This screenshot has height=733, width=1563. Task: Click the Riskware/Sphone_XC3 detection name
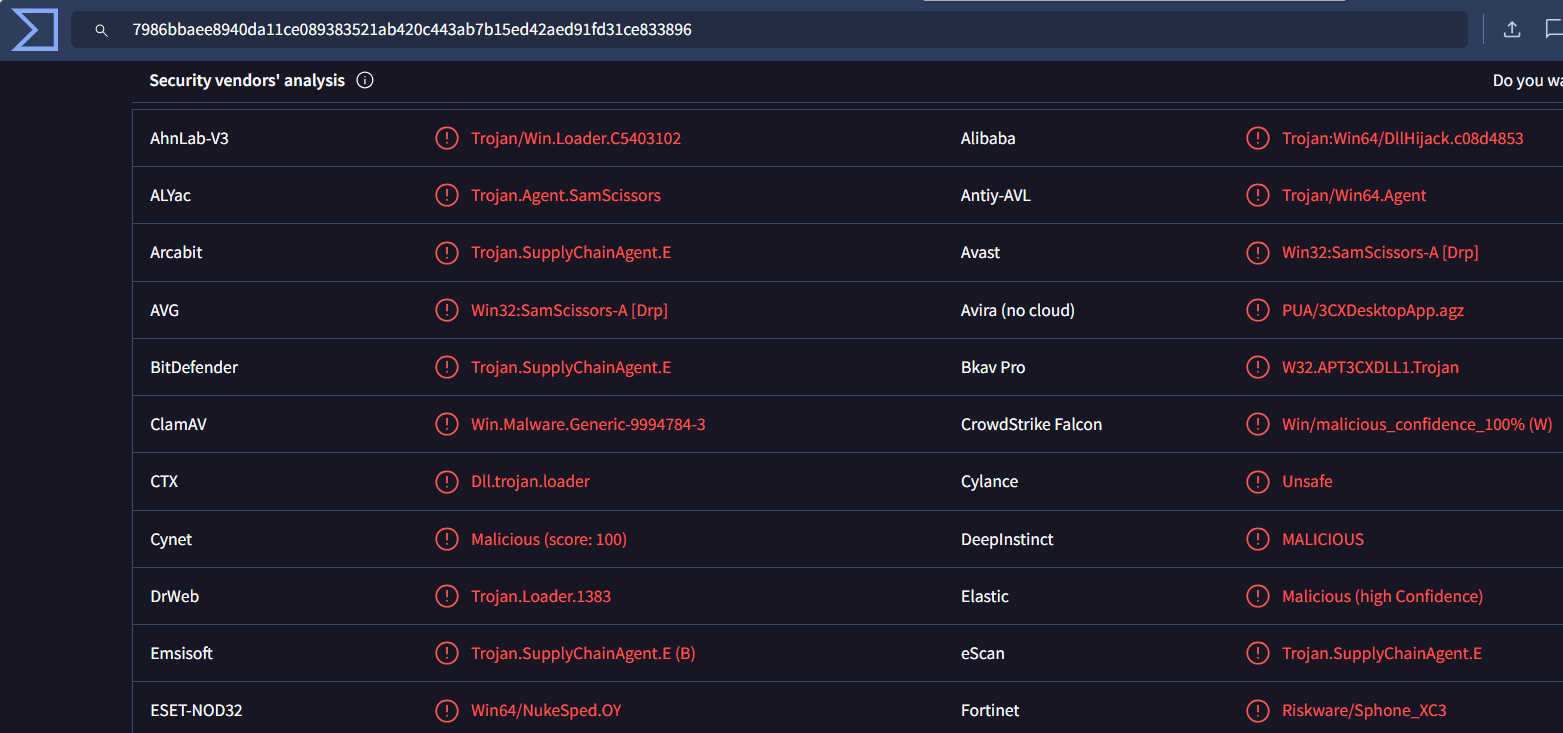pos(1364,710)
